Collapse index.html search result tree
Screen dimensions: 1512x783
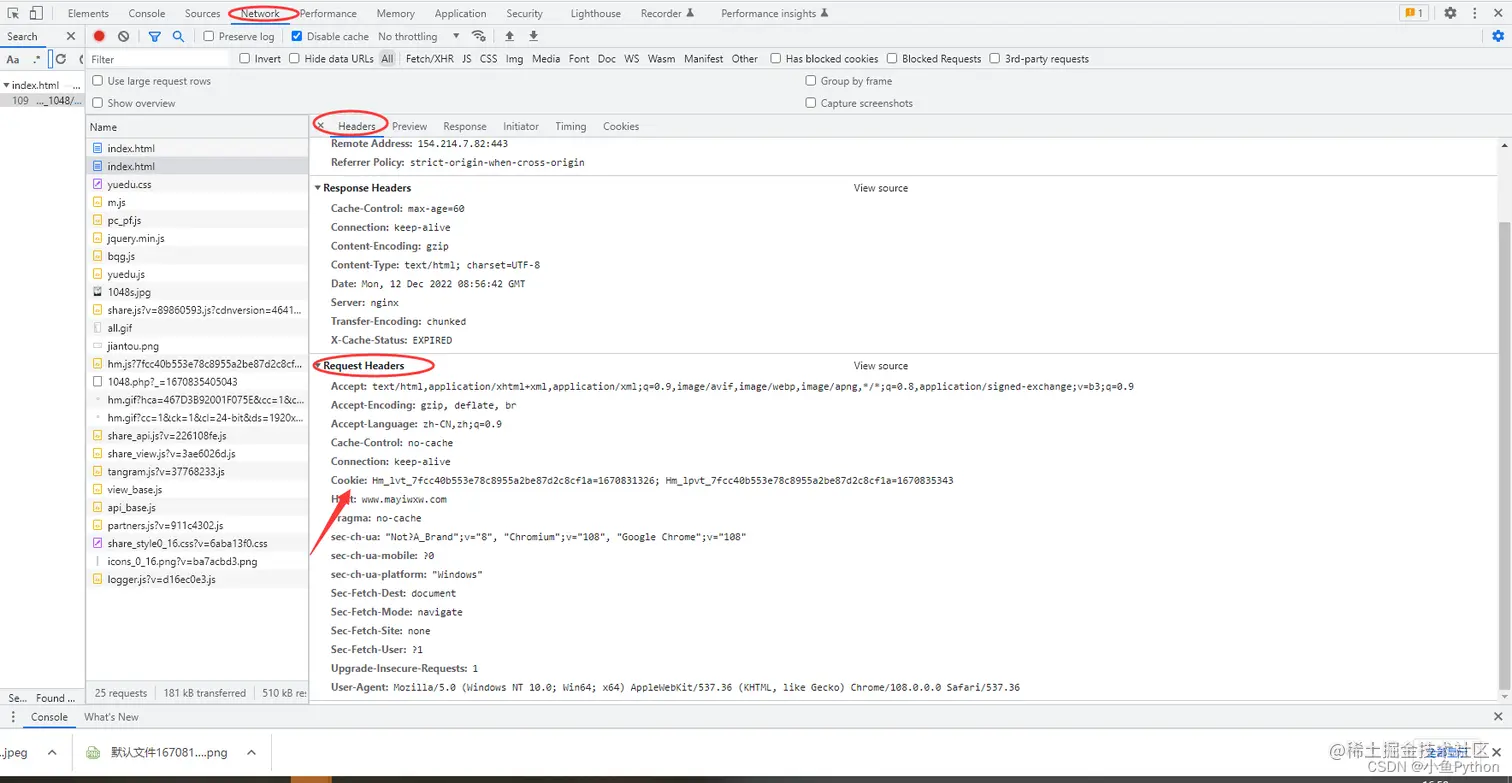click(6, 85)
